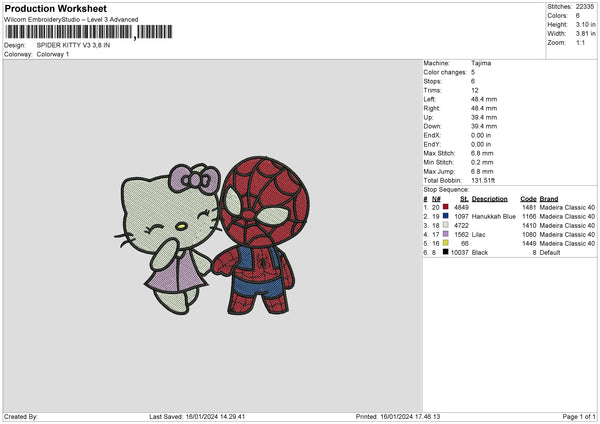Click the light grey thread swatch

445,225
